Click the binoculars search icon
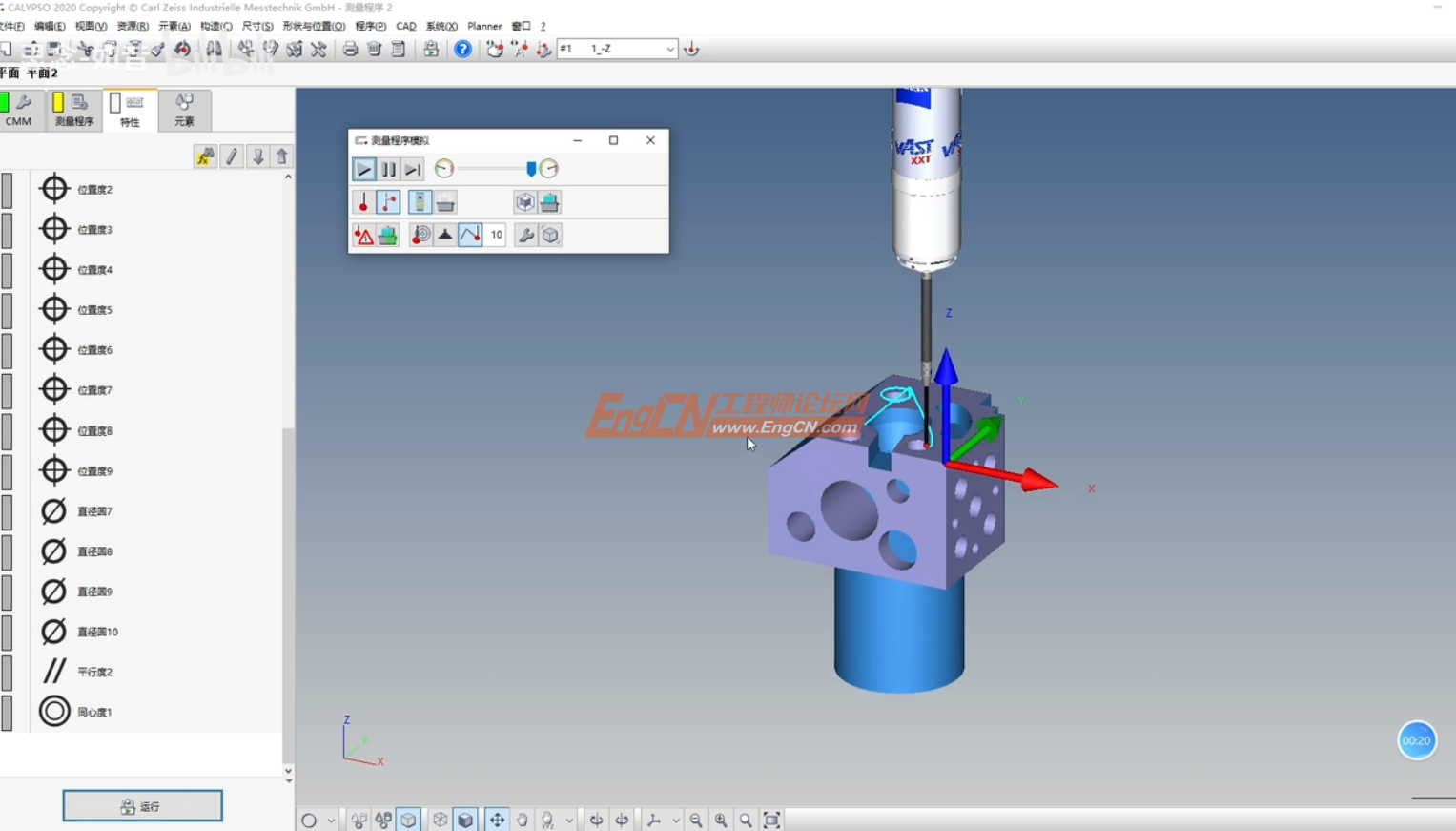The image size is (1456, 831). (214, 49)
